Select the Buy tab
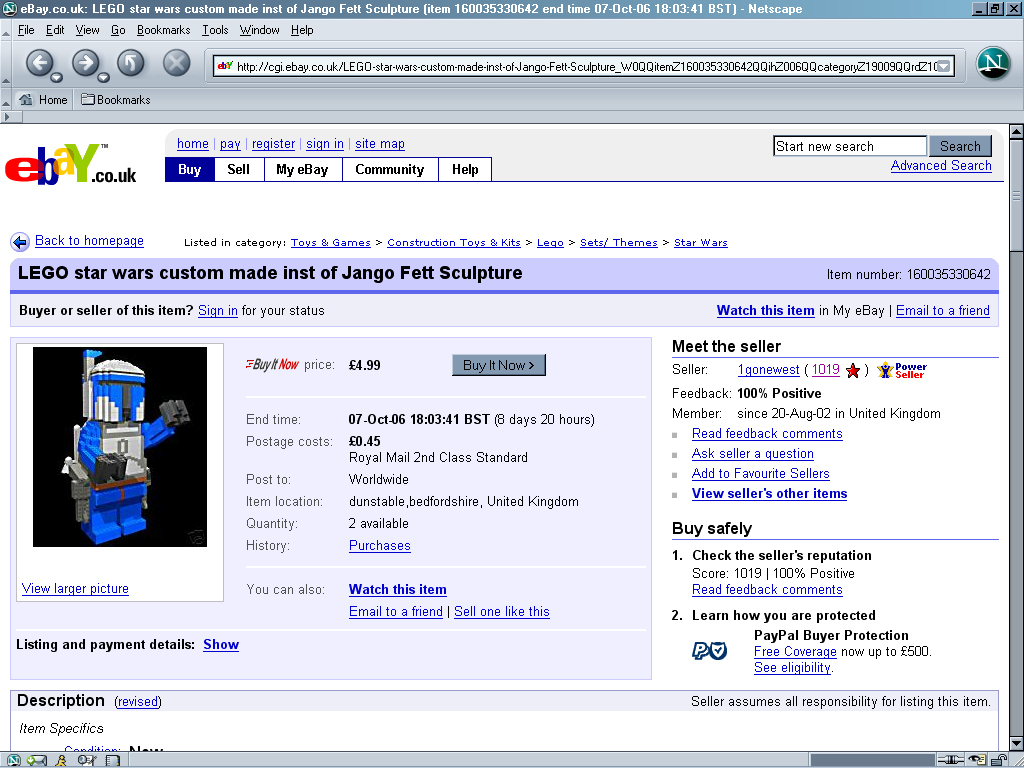This screenshot has height=768, width=1024. tap(189, 169)
